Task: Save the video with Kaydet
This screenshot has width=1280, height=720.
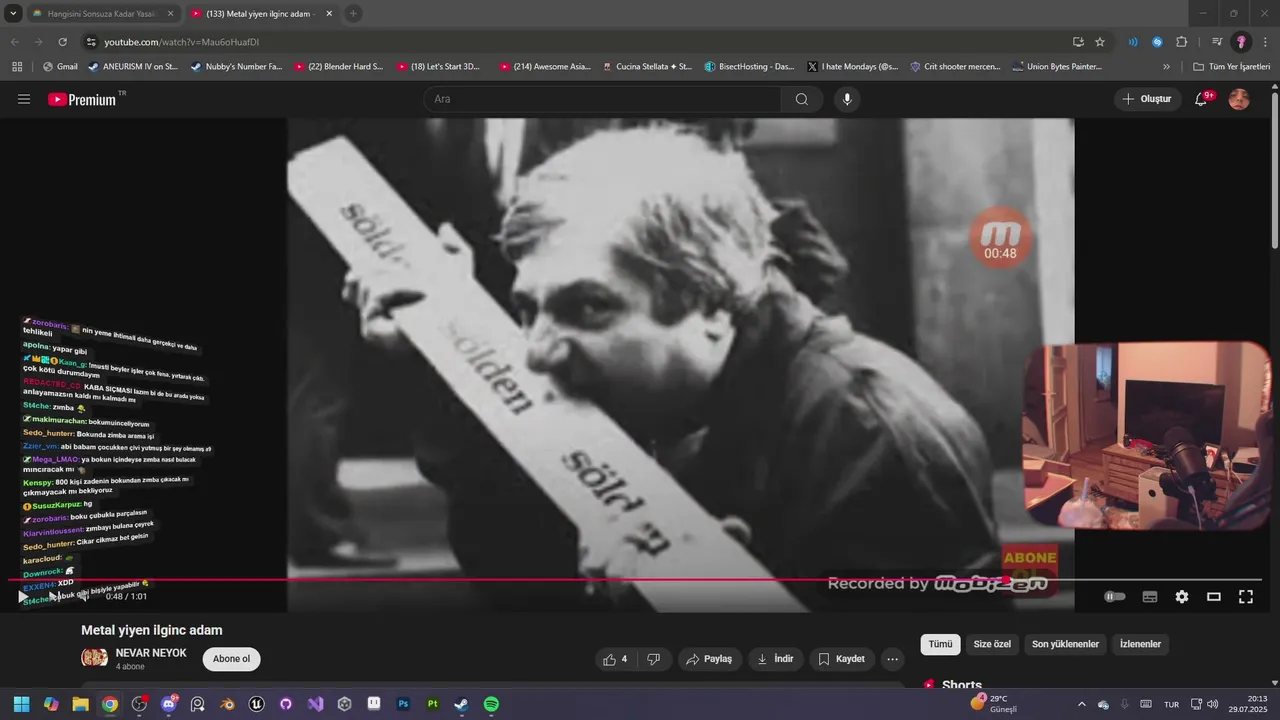Action: (841, 659)
